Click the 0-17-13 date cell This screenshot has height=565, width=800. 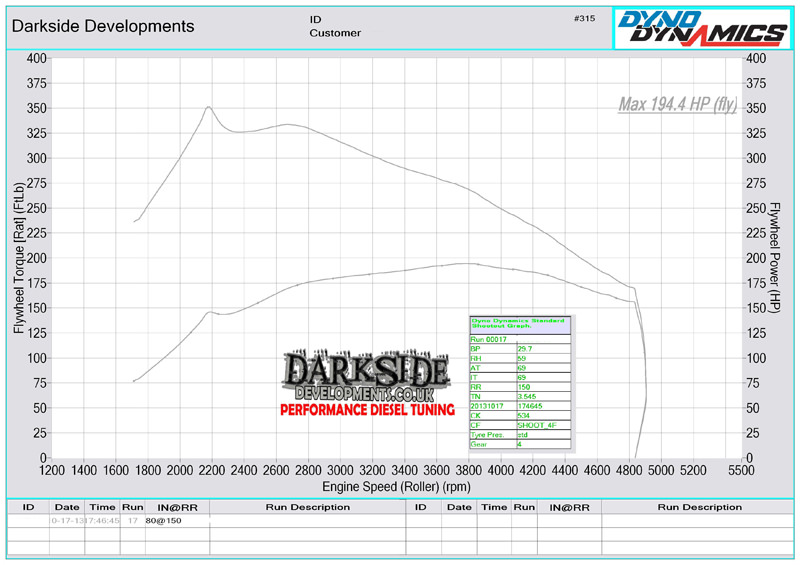tap(67, 521)
